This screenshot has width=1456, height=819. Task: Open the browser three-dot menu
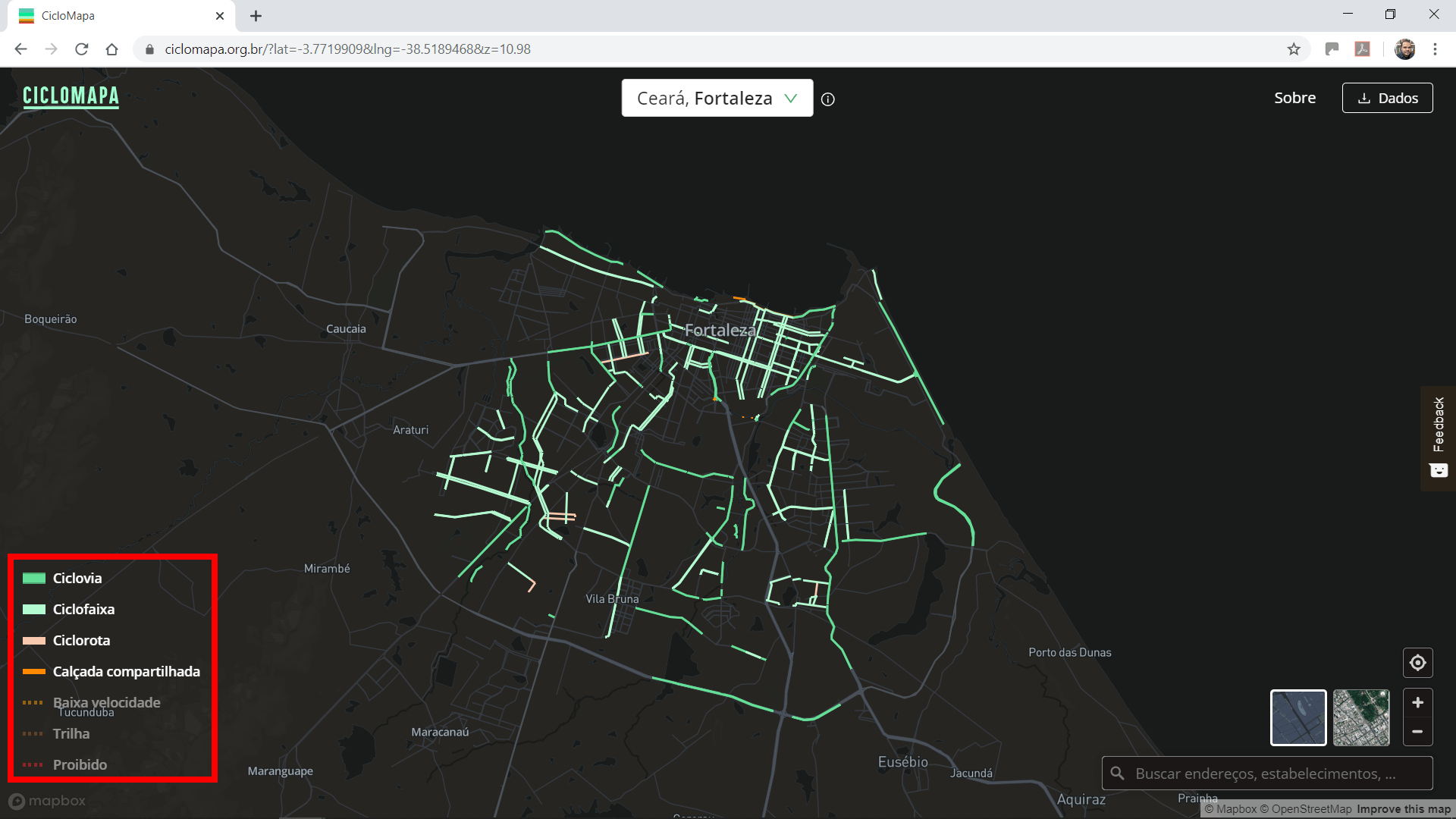tap(1435, 49)
